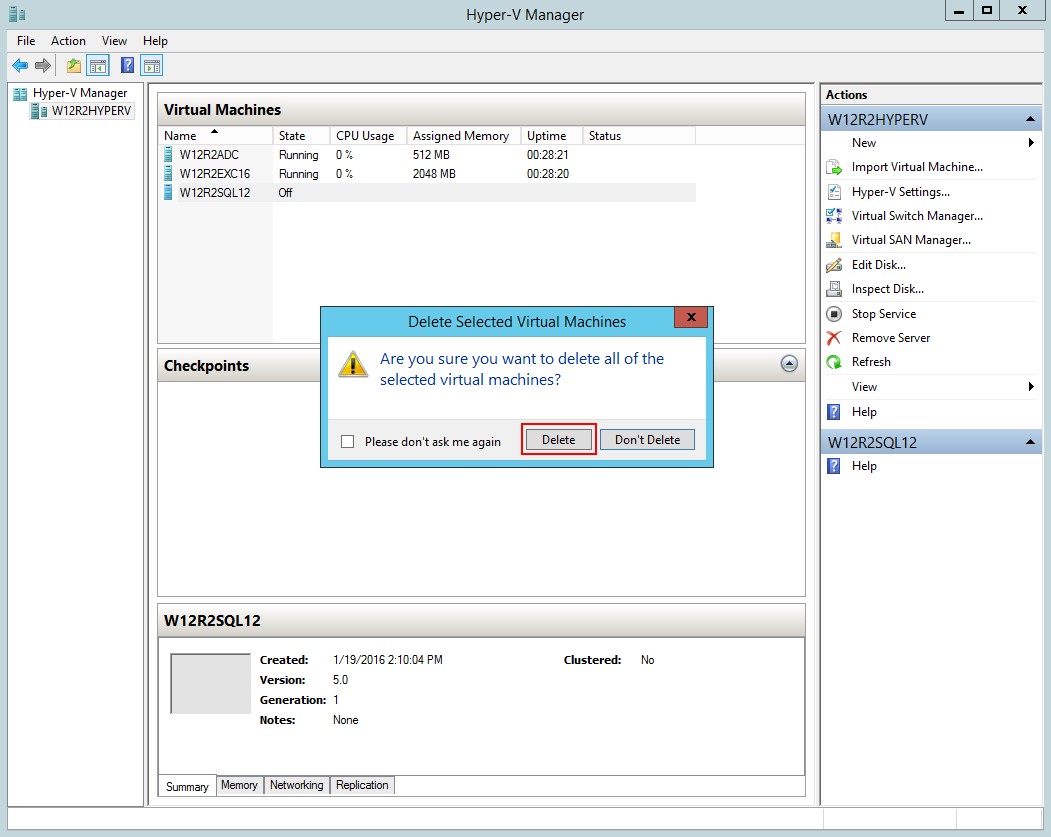Open the blue Help toolbar icon

tap(127, 66)
